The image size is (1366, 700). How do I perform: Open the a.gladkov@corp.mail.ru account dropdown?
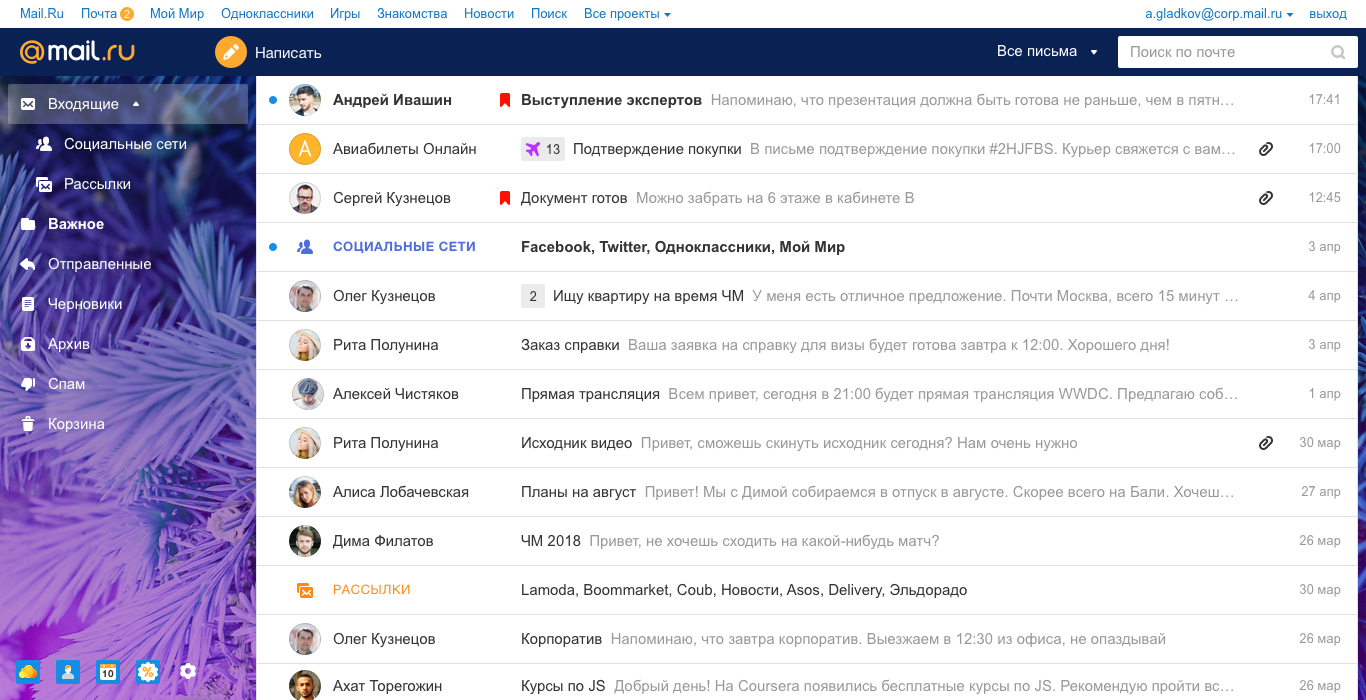click(1219, 14)
